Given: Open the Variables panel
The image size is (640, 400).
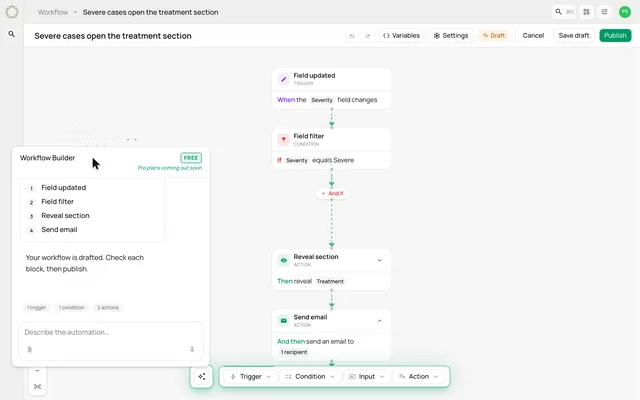Looking at the screenshot, I should pos(402,36).
